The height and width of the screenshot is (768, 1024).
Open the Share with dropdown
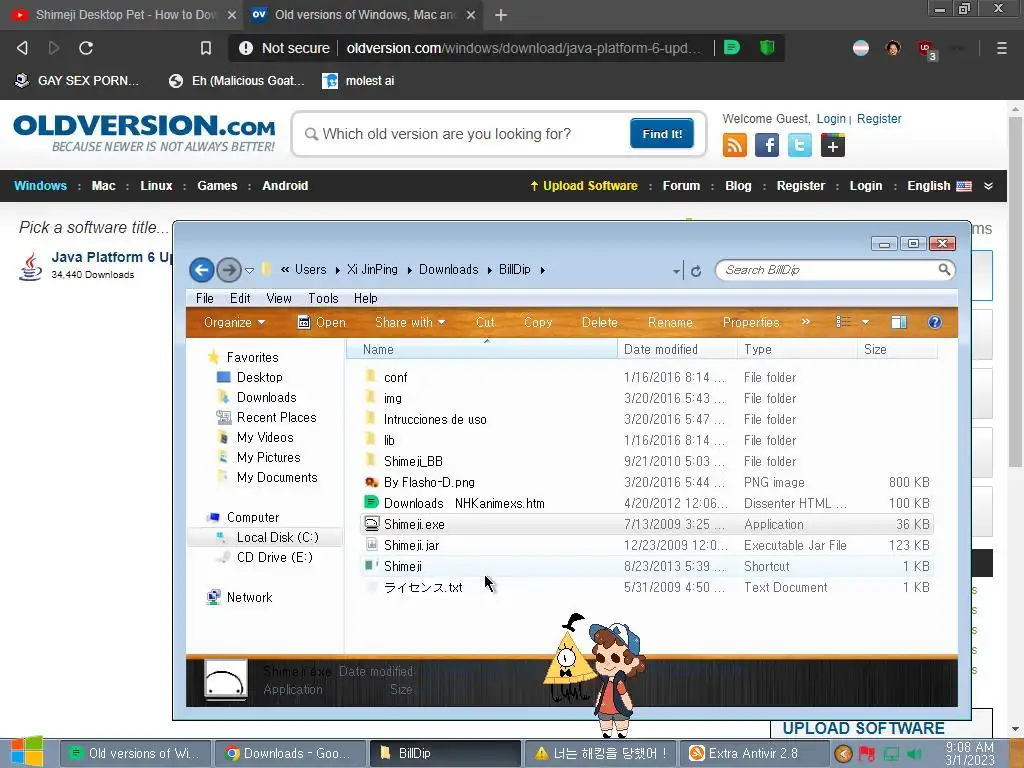410,323
